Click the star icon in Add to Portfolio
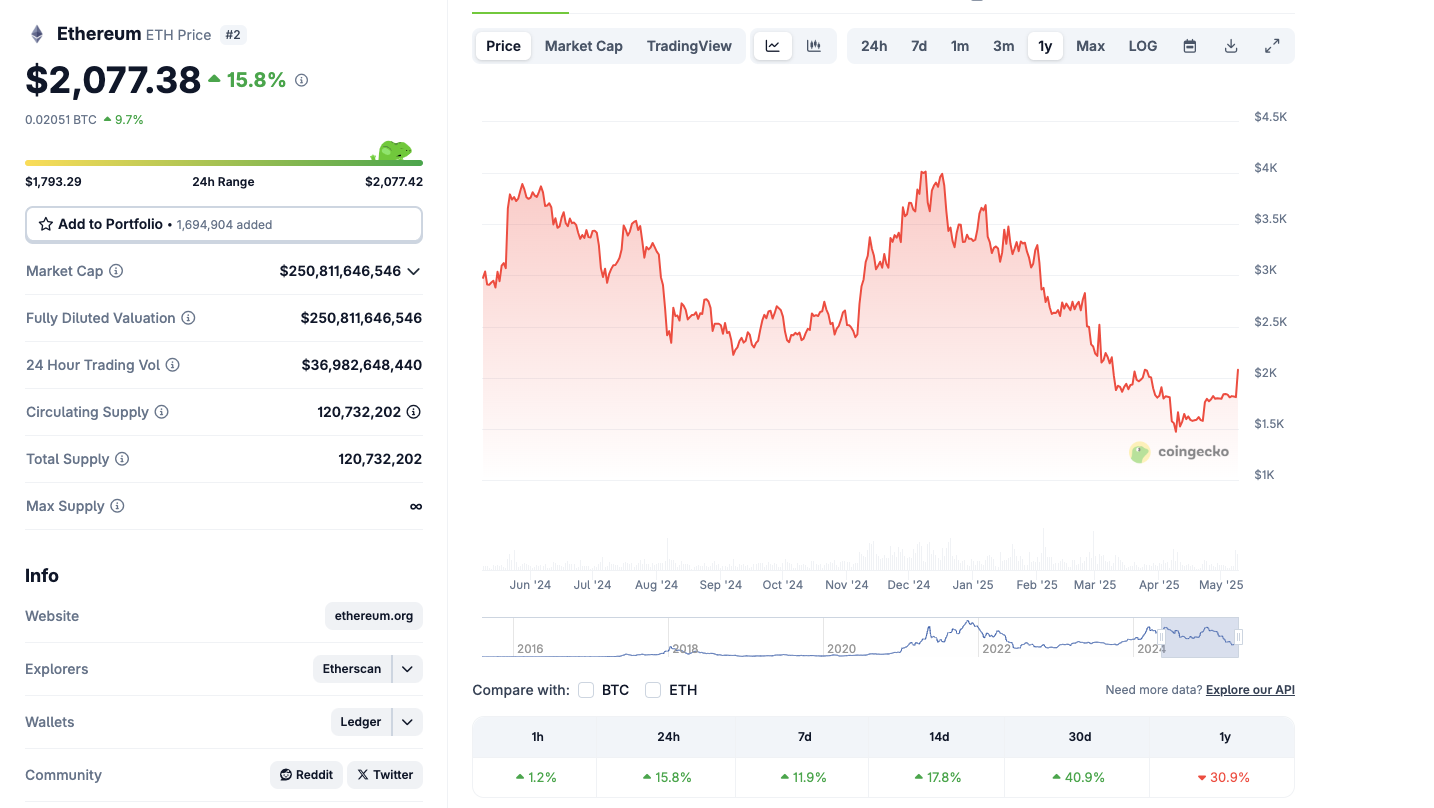 [46, 224]
